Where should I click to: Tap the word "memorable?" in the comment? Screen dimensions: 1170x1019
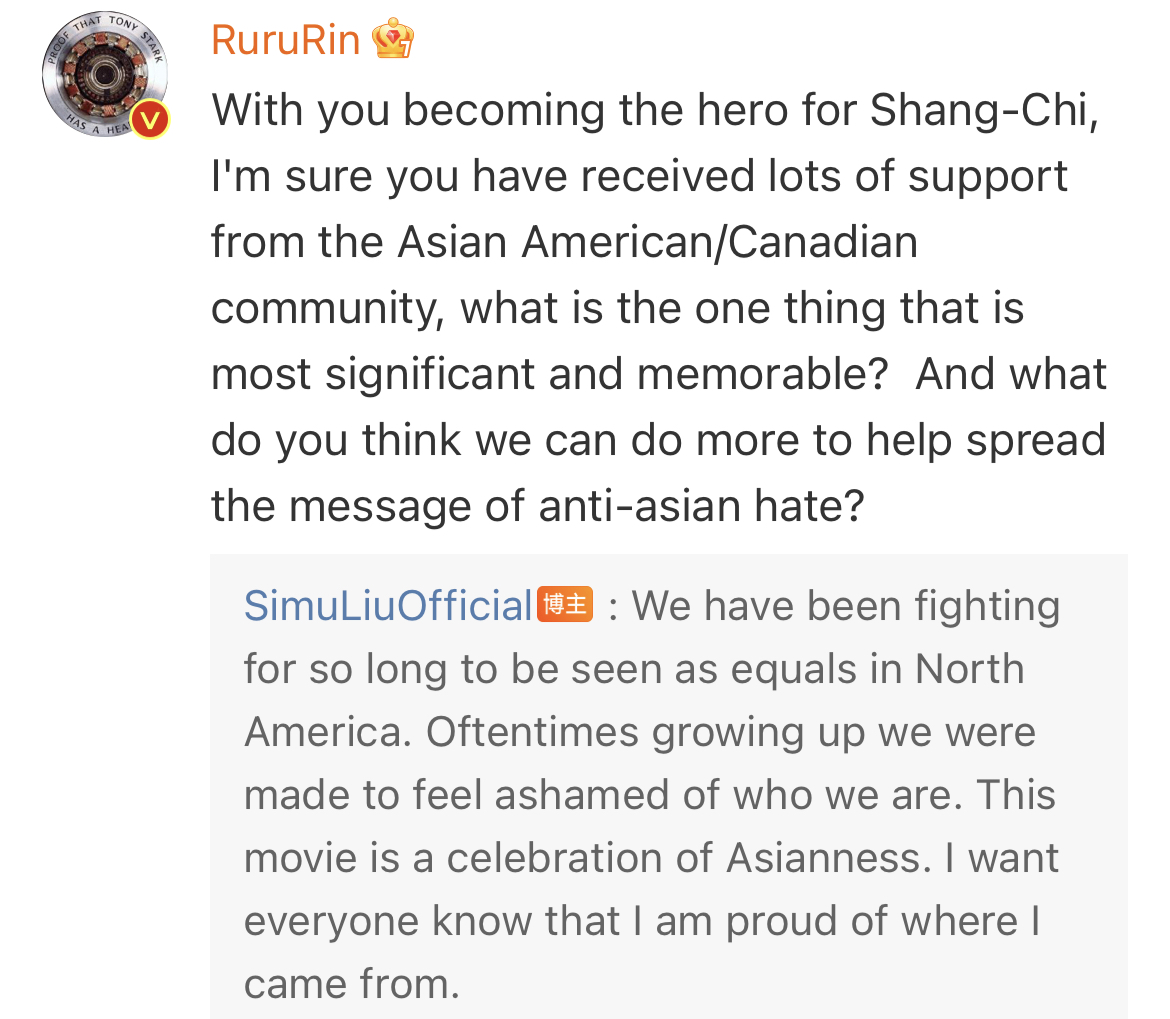[761, 374]
